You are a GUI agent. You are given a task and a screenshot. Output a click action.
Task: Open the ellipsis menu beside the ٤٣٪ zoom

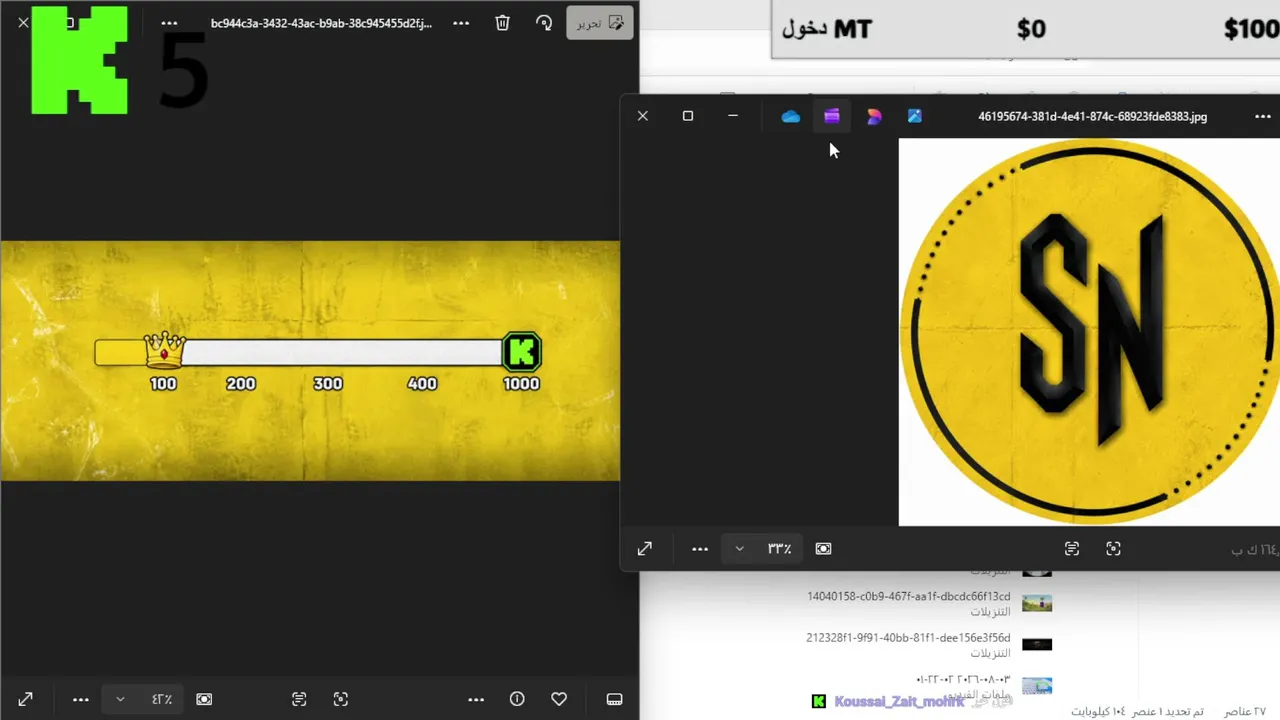click(81, 699)
